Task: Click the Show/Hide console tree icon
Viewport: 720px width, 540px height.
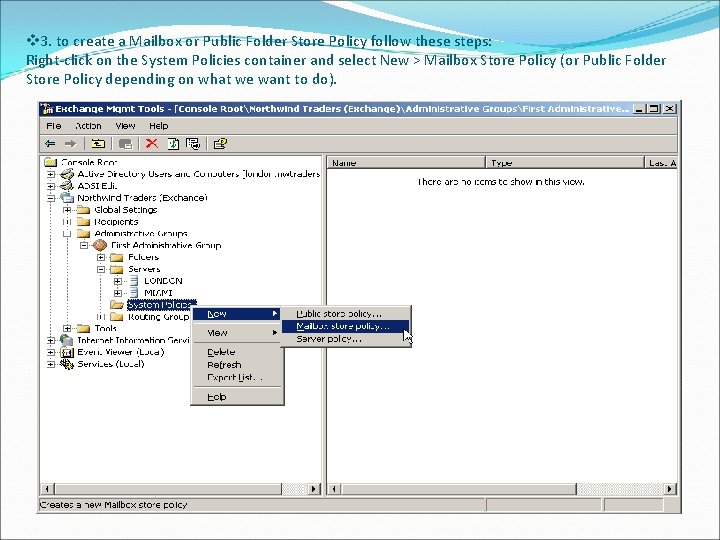Action: coord(125,144)
